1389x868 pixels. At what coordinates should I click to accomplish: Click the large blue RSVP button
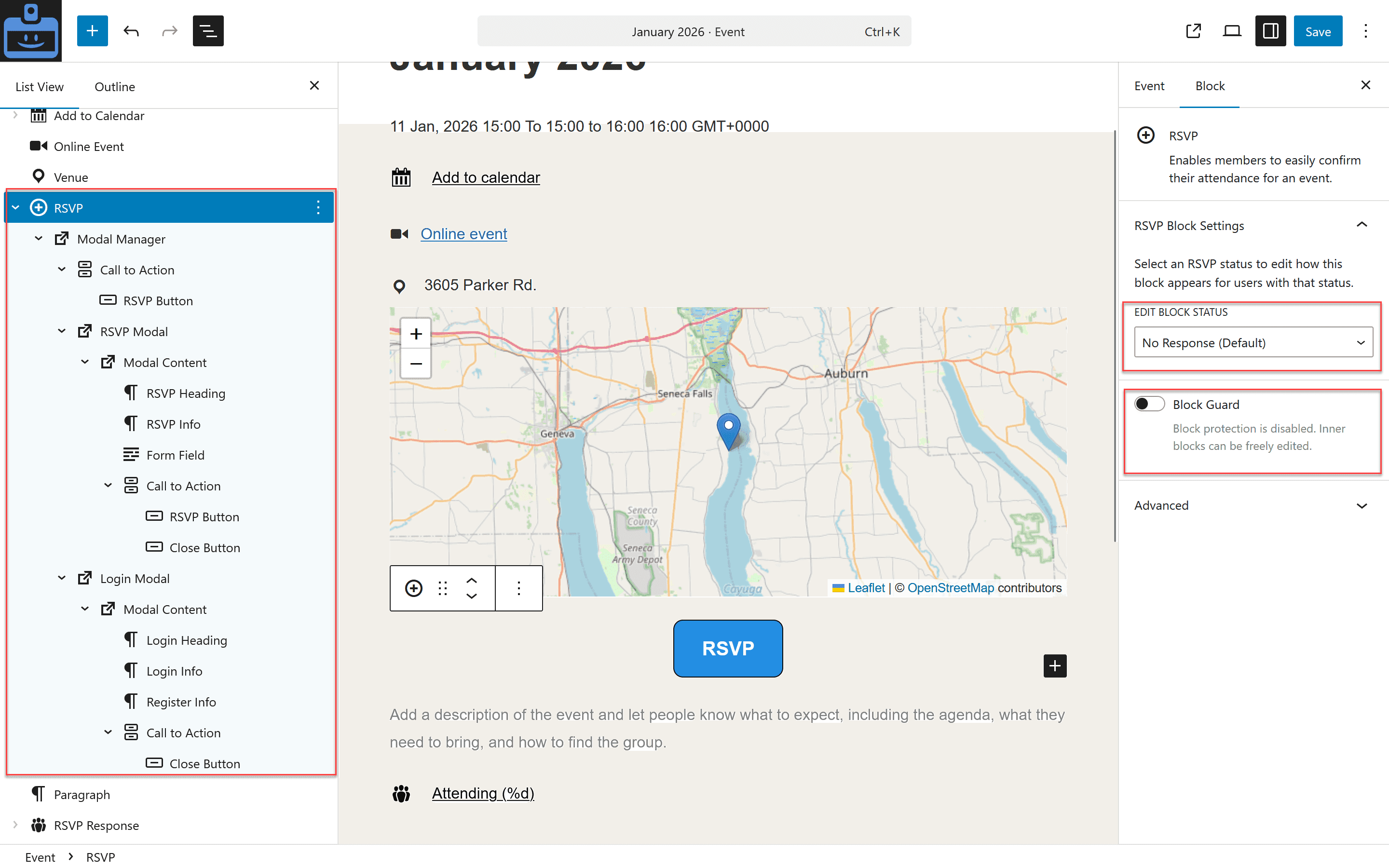click(x=728, y=648)
